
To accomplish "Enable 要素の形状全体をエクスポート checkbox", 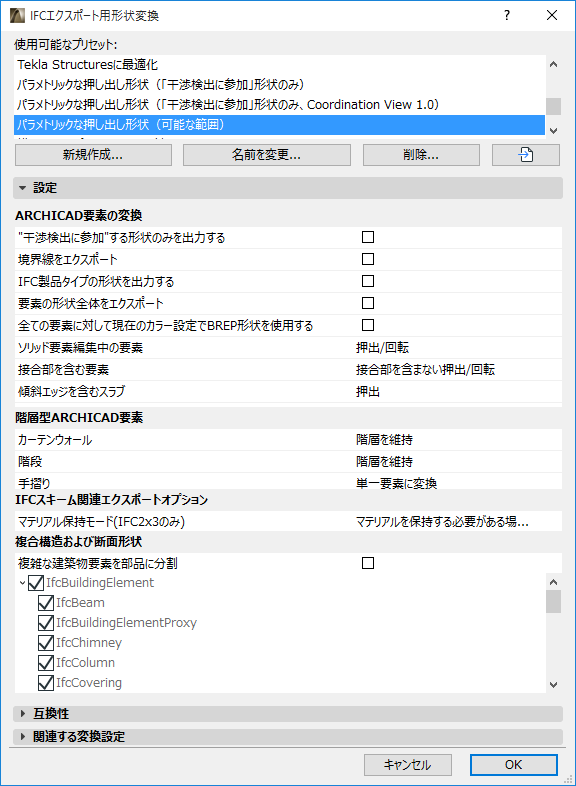I will tap(368, 303).
